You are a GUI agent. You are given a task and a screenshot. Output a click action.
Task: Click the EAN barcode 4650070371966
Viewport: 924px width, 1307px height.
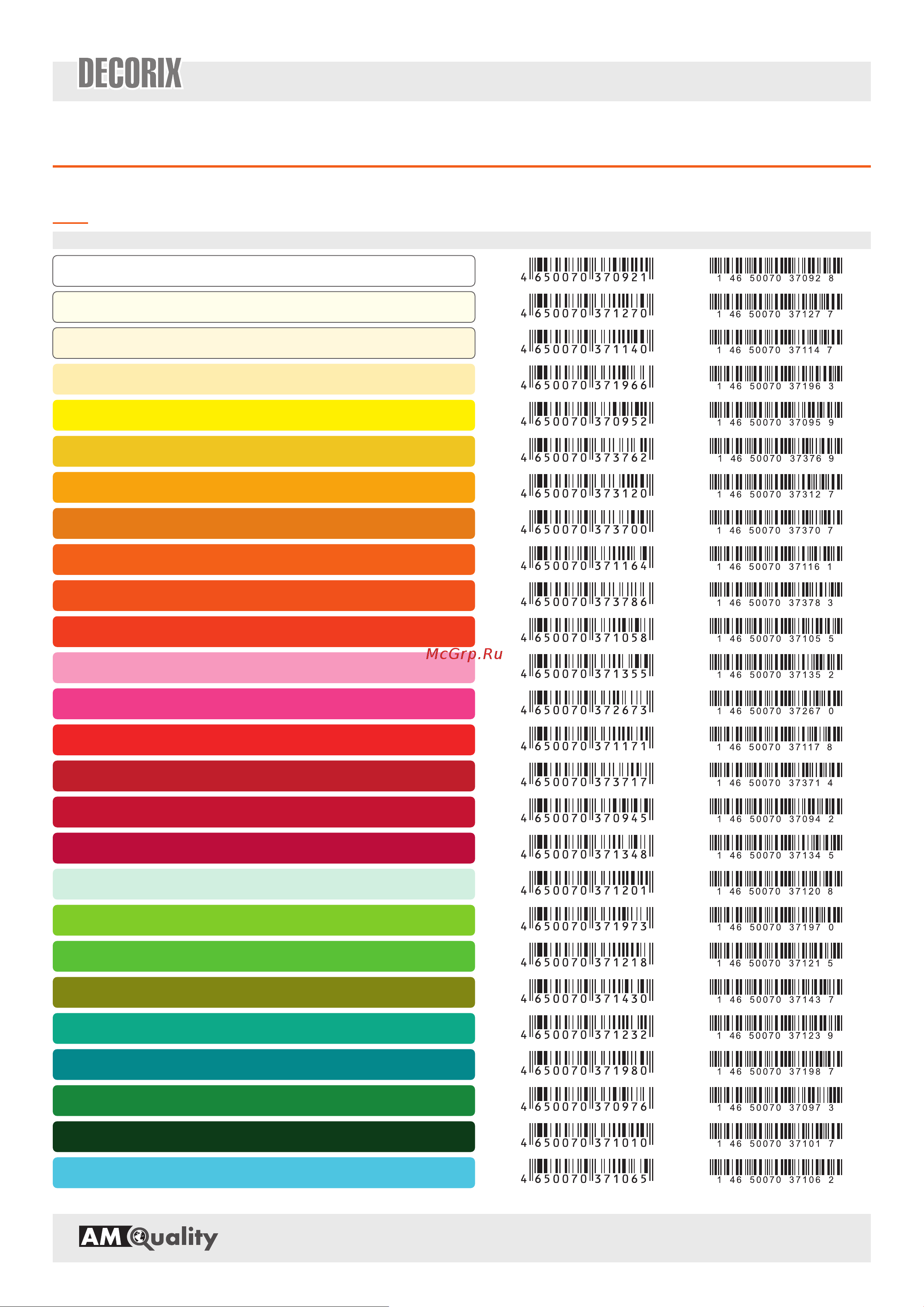click(x=587, y=379)
